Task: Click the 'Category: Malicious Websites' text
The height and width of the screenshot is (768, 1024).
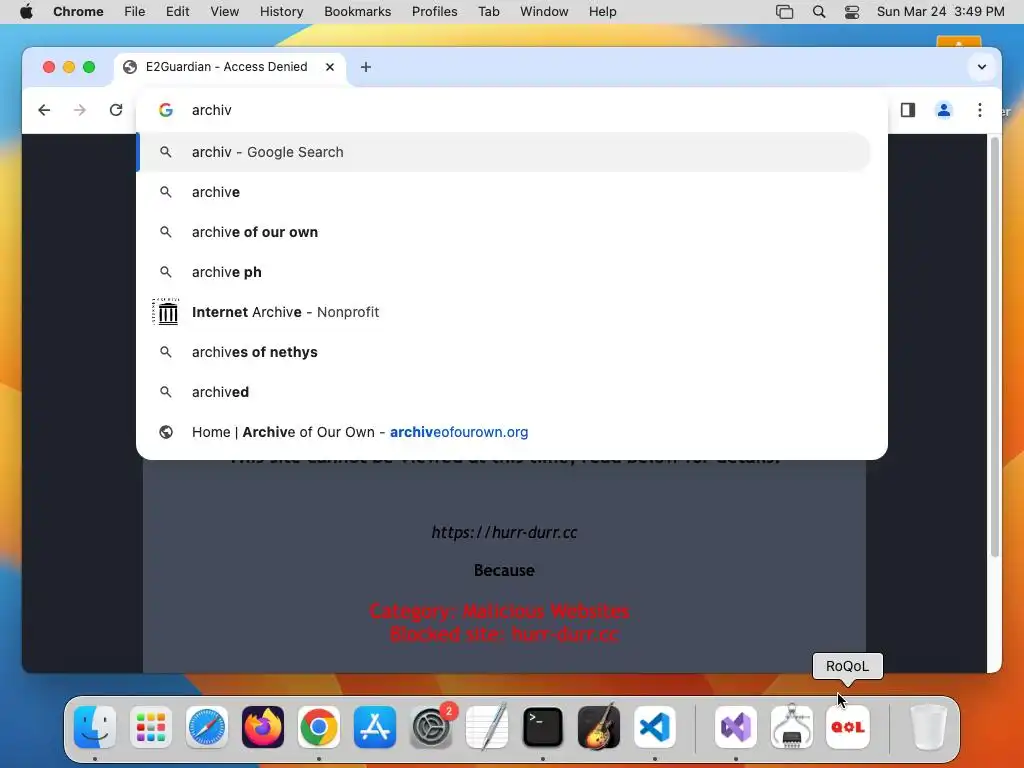Action: [499, 611]
